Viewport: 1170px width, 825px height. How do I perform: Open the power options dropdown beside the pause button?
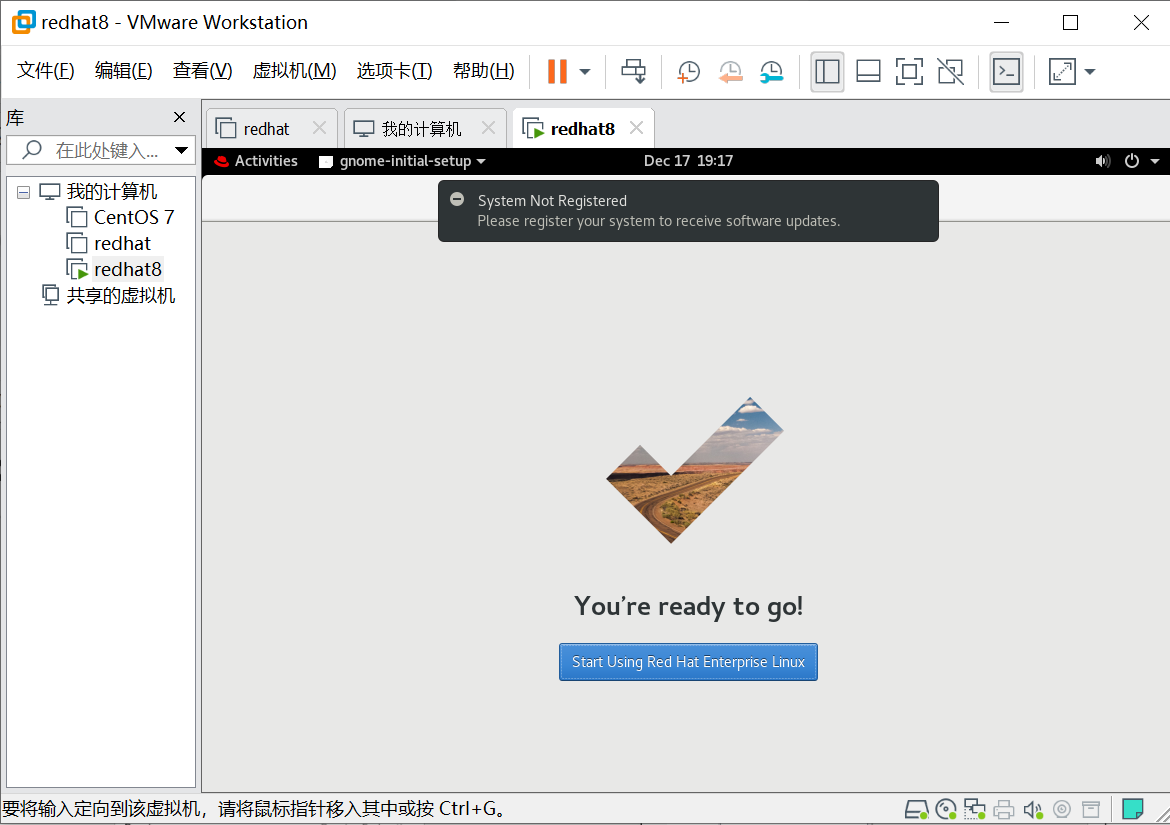point(585,72)
